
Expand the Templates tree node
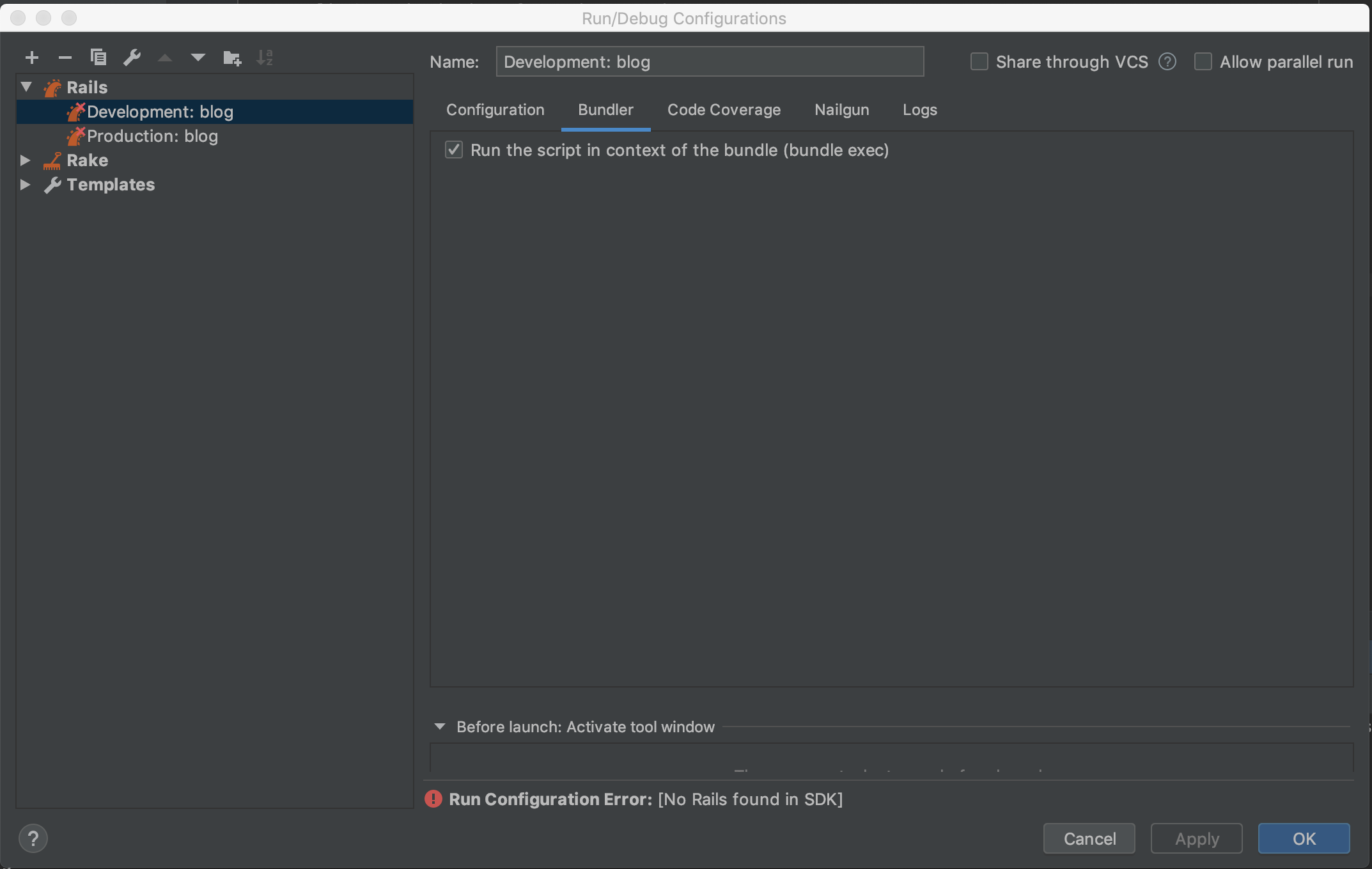click(x=26, y=185)
